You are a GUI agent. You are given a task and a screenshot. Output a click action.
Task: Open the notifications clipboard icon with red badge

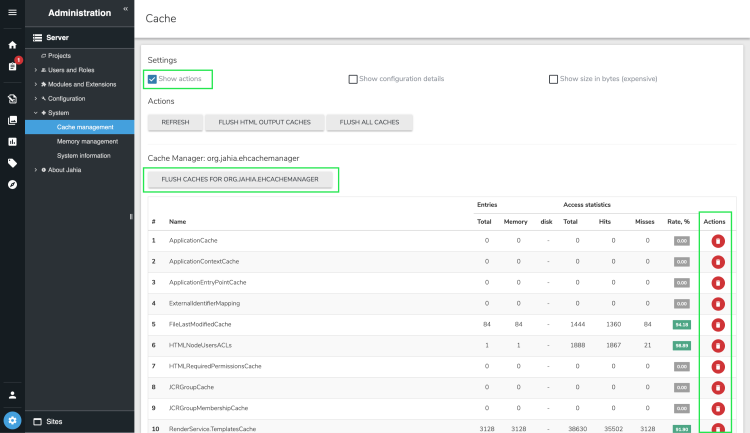(x=12, y=65)
